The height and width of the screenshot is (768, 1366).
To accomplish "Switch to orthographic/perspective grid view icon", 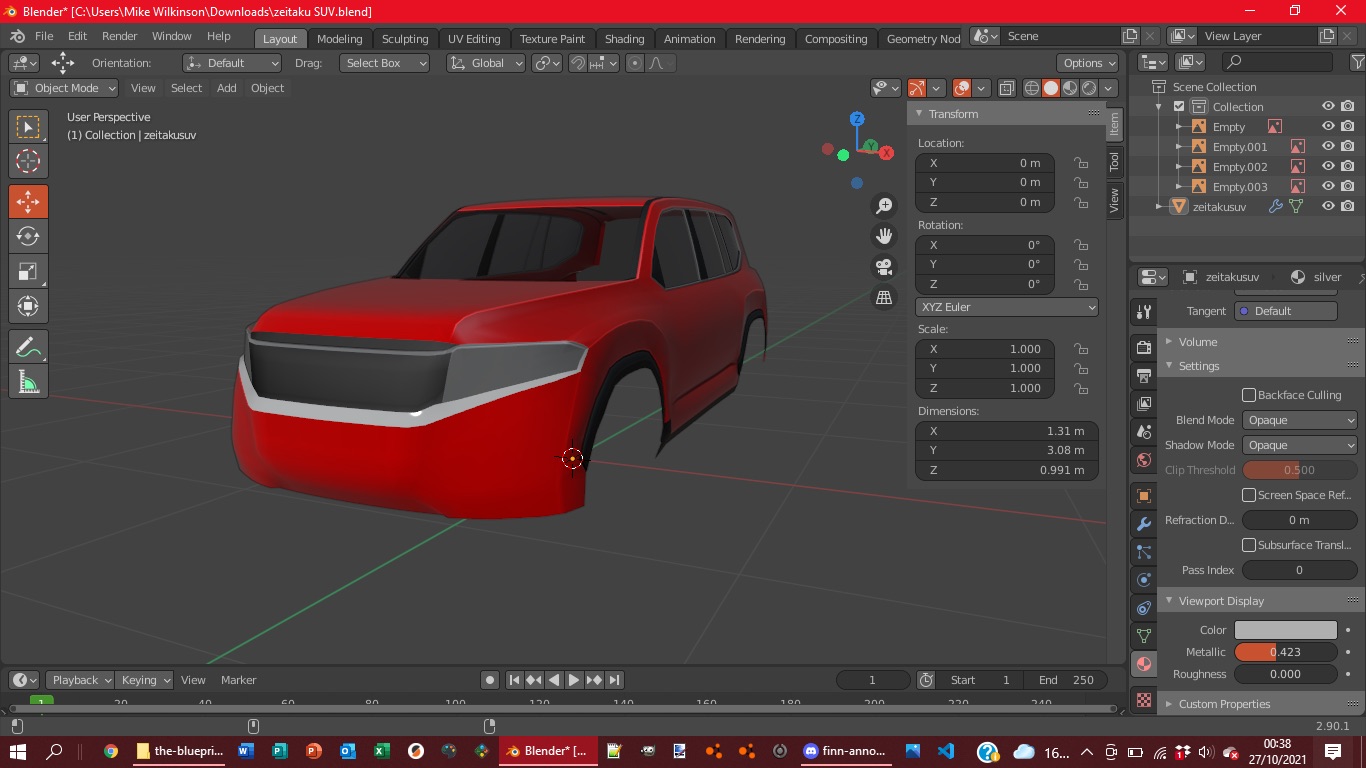I will tap(884, 297).
